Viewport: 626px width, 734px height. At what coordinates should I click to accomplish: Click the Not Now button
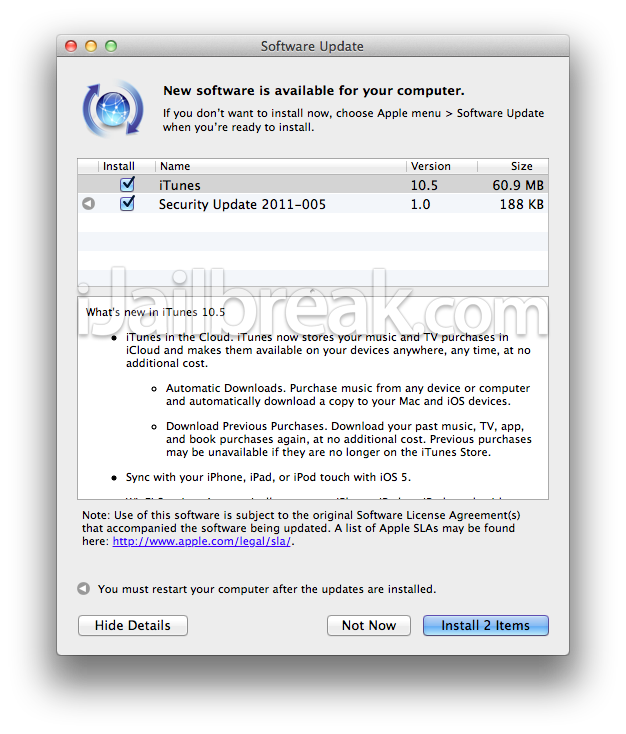pos(369,625)
